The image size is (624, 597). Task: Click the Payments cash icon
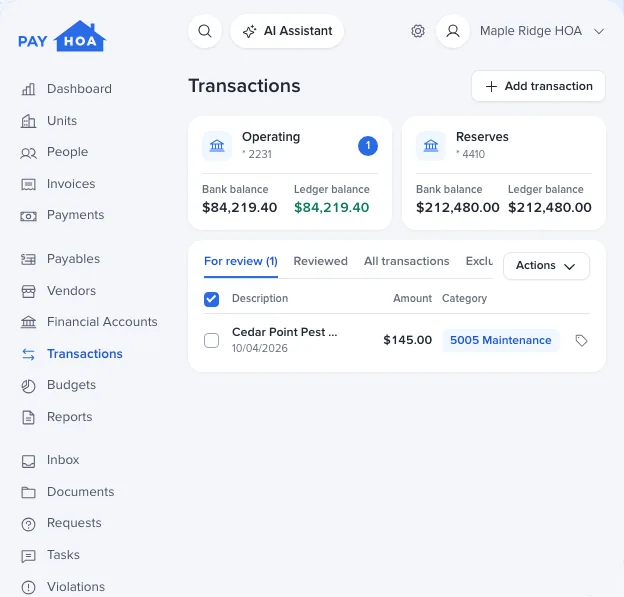pyautogui.click(x=28, y=216)
